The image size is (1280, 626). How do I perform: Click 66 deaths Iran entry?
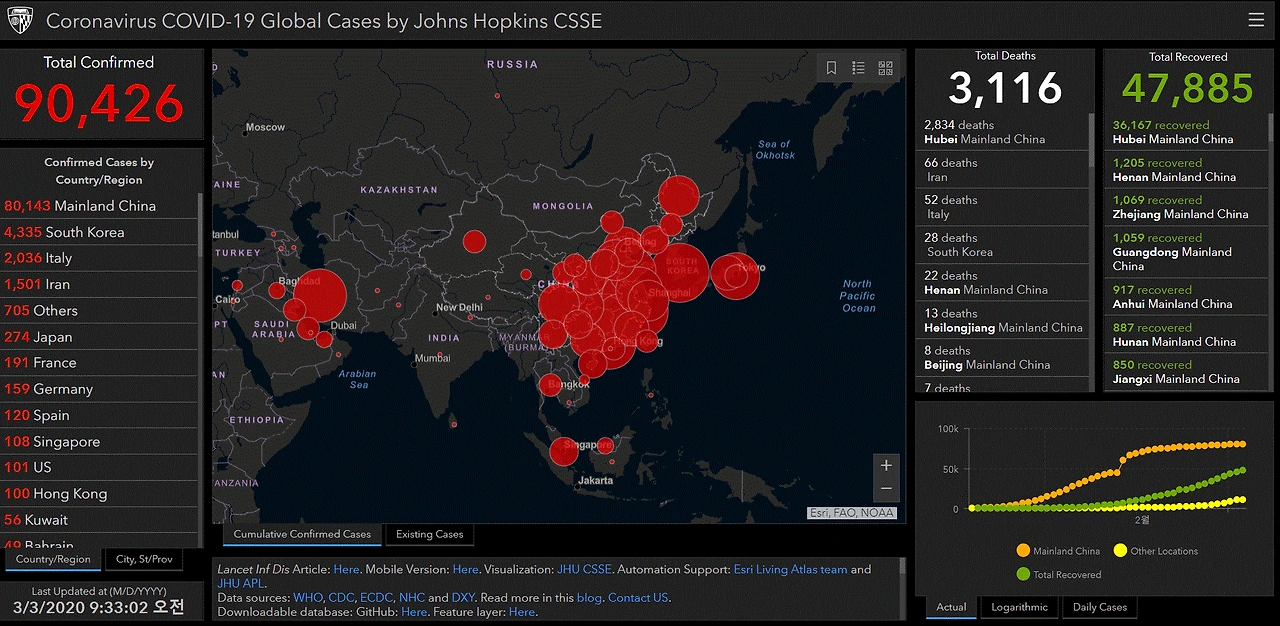[x=1002, y=169]
